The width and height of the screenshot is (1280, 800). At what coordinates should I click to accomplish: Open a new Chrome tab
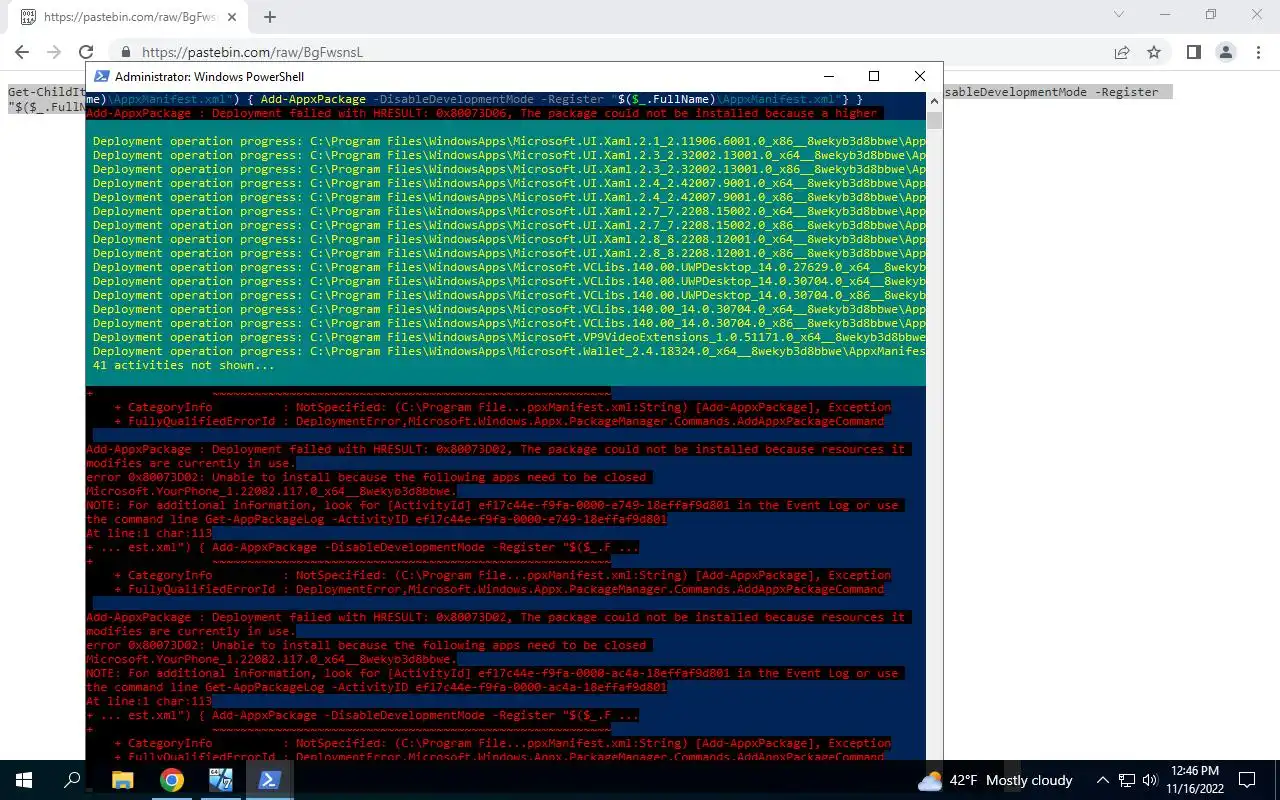click(270, 17)
